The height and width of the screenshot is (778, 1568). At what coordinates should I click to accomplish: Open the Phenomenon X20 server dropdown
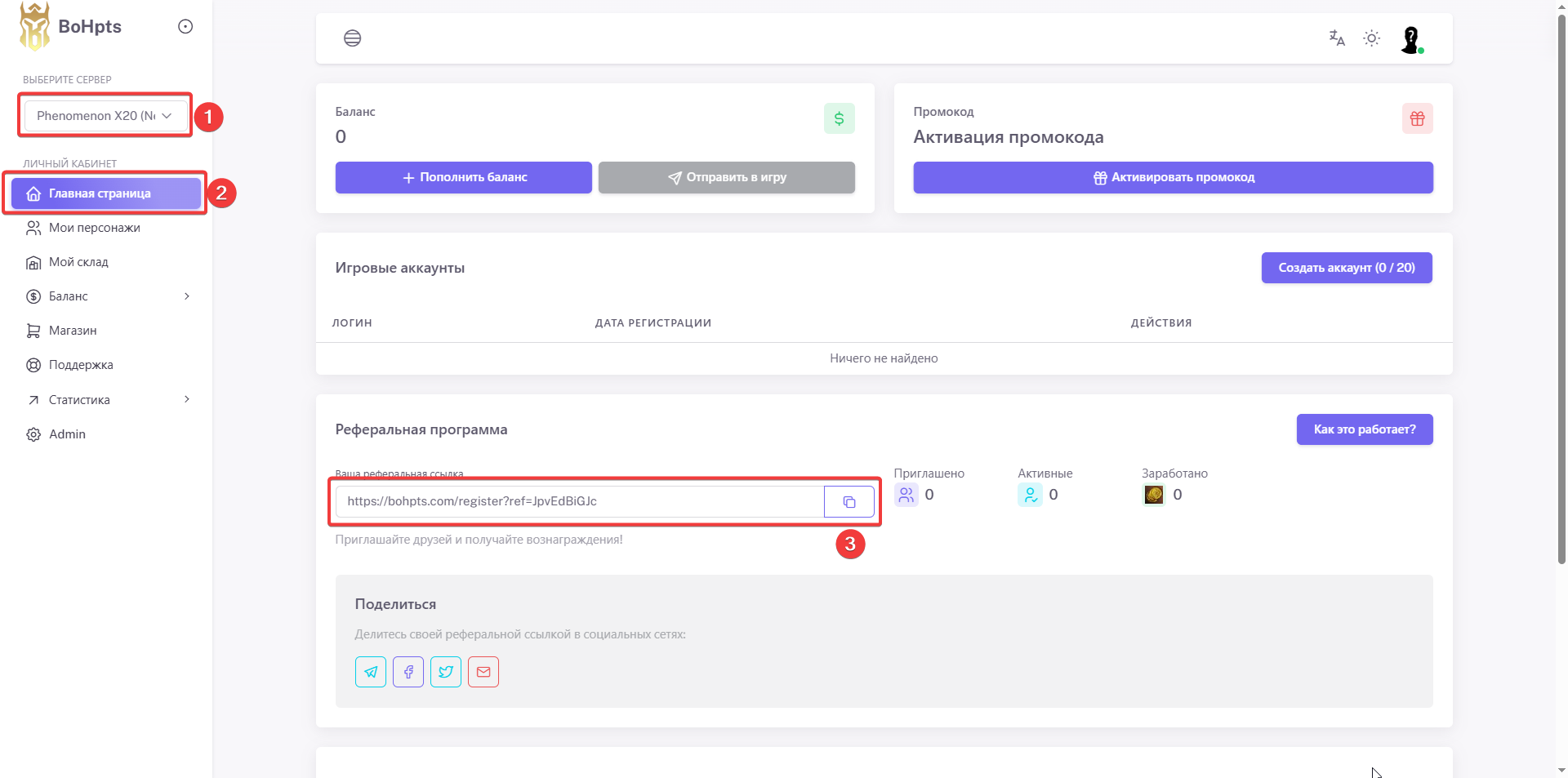pos(105,116)
